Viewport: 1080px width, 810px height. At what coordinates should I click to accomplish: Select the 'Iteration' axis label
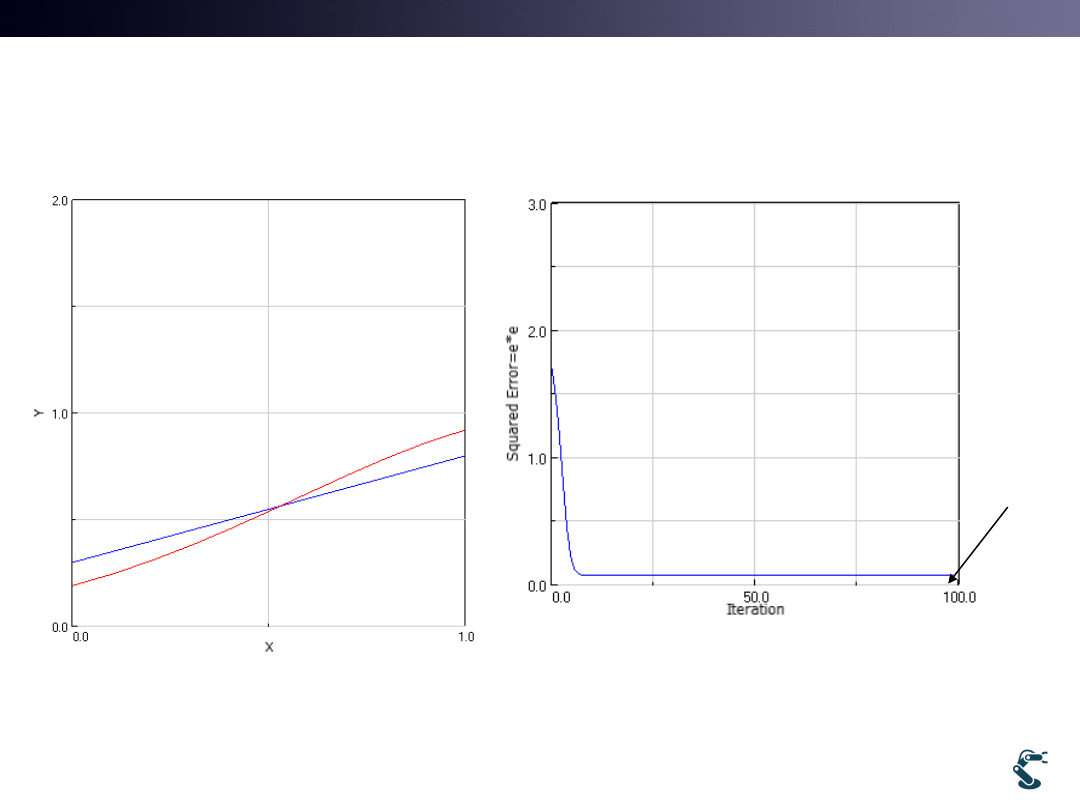(x=755, y=609)
